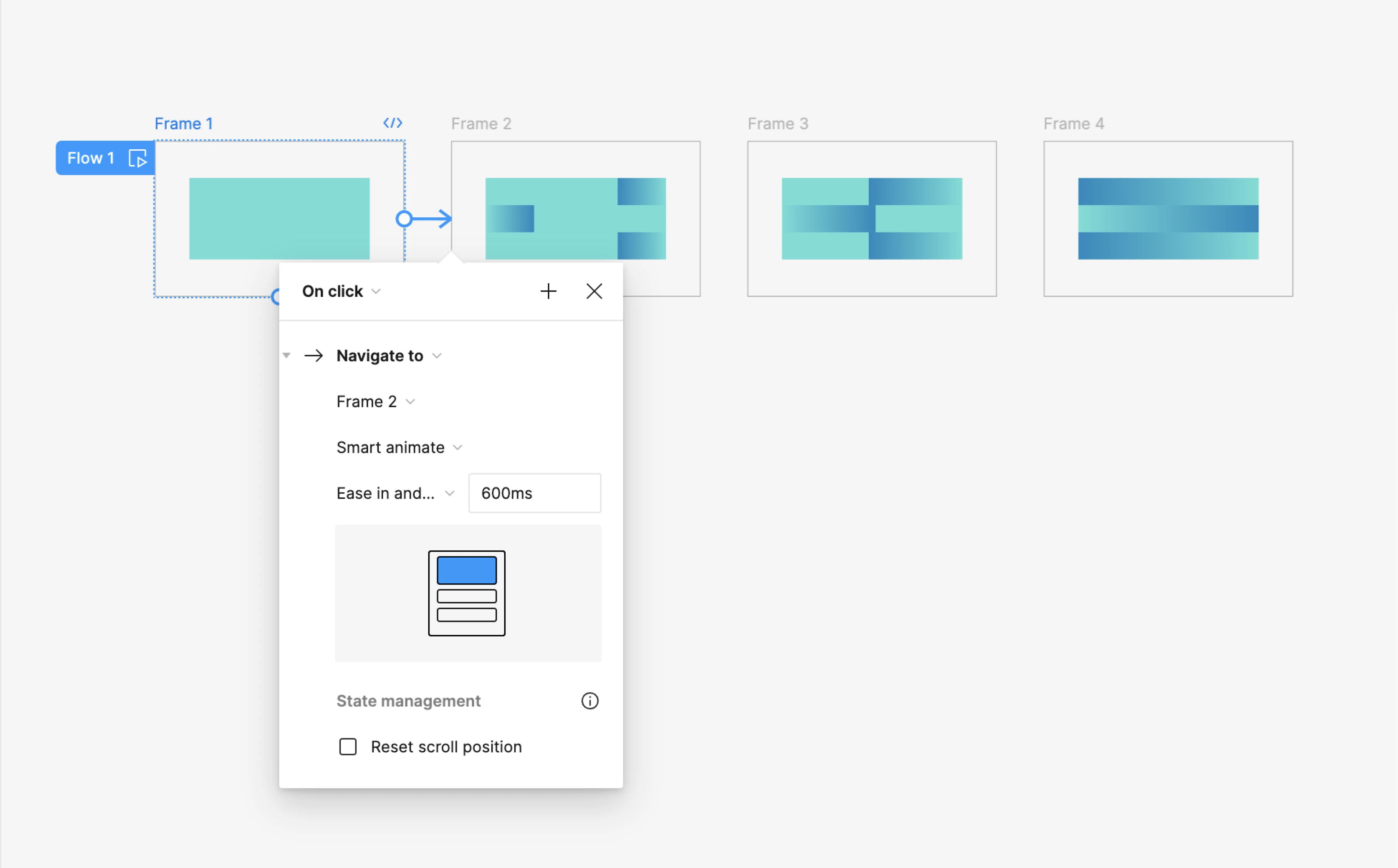Viewport: 1398px width, 868px height.
Task: Edit the 600ms duration field
Action: (534, 493)
